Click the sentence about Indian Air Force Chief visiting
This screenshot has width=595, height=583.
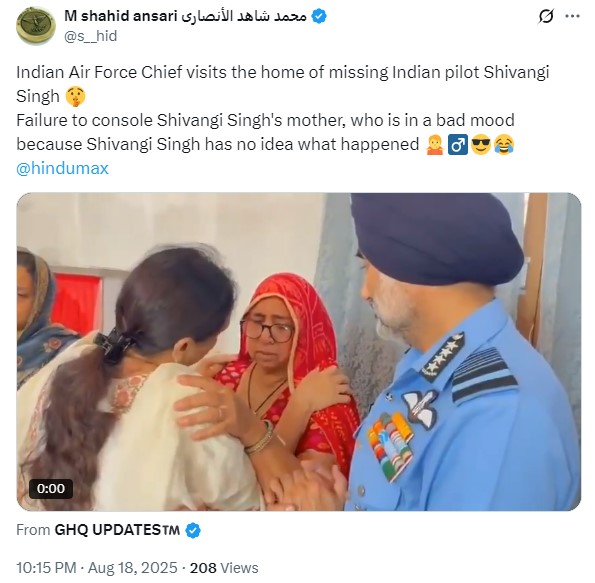[x=283, y=84]
